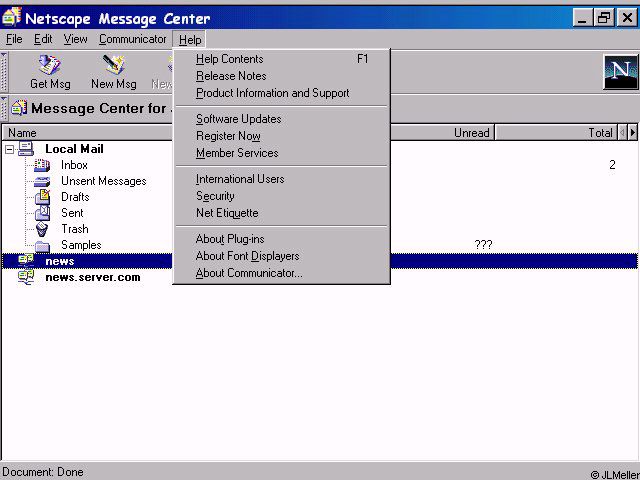This screenshot has height=480, width=640.
Task: Choose Help Contents from the menu
Action: [x=282, y=59]
